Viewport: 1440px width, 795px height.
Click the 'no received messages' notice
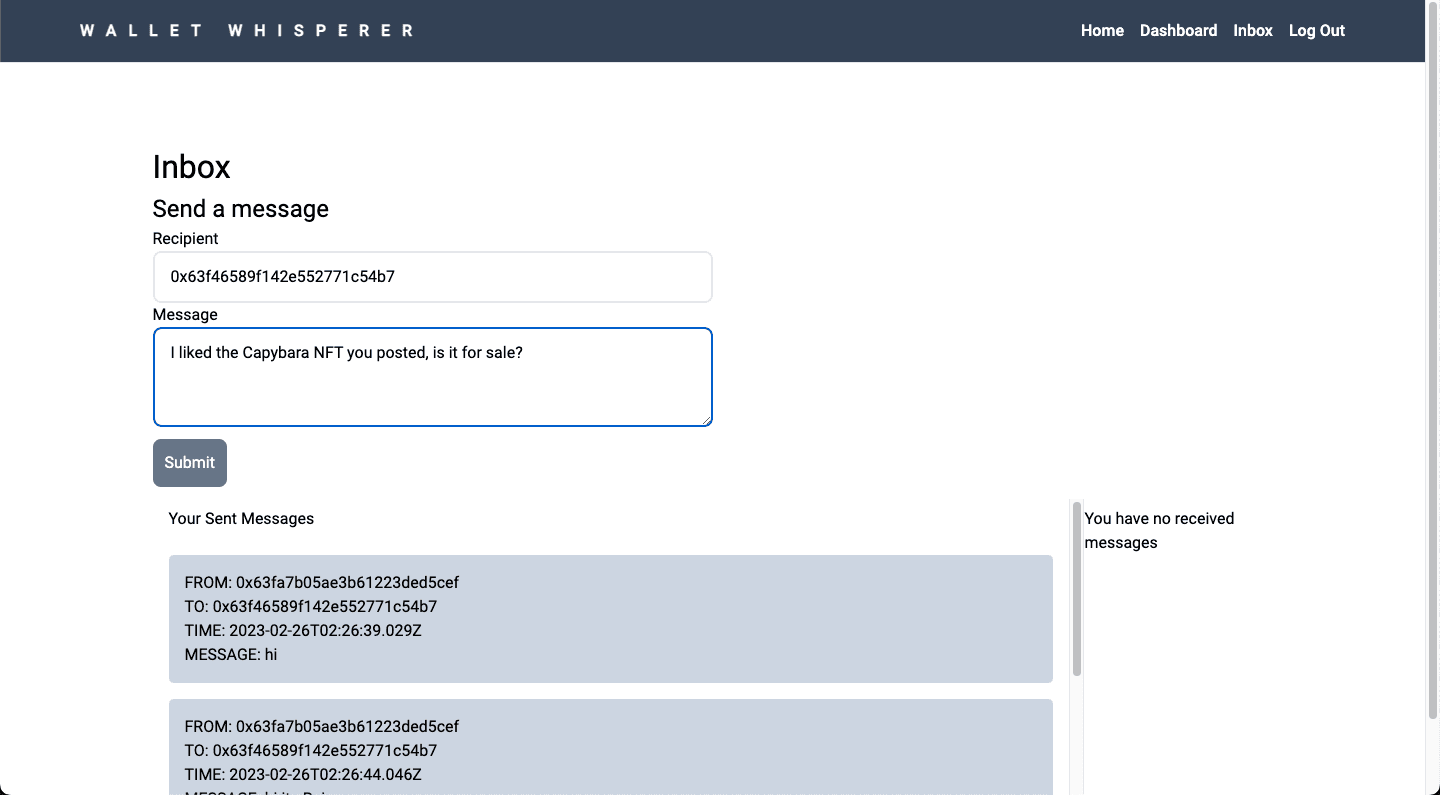pyautogui.click(x=1158, y=530)
